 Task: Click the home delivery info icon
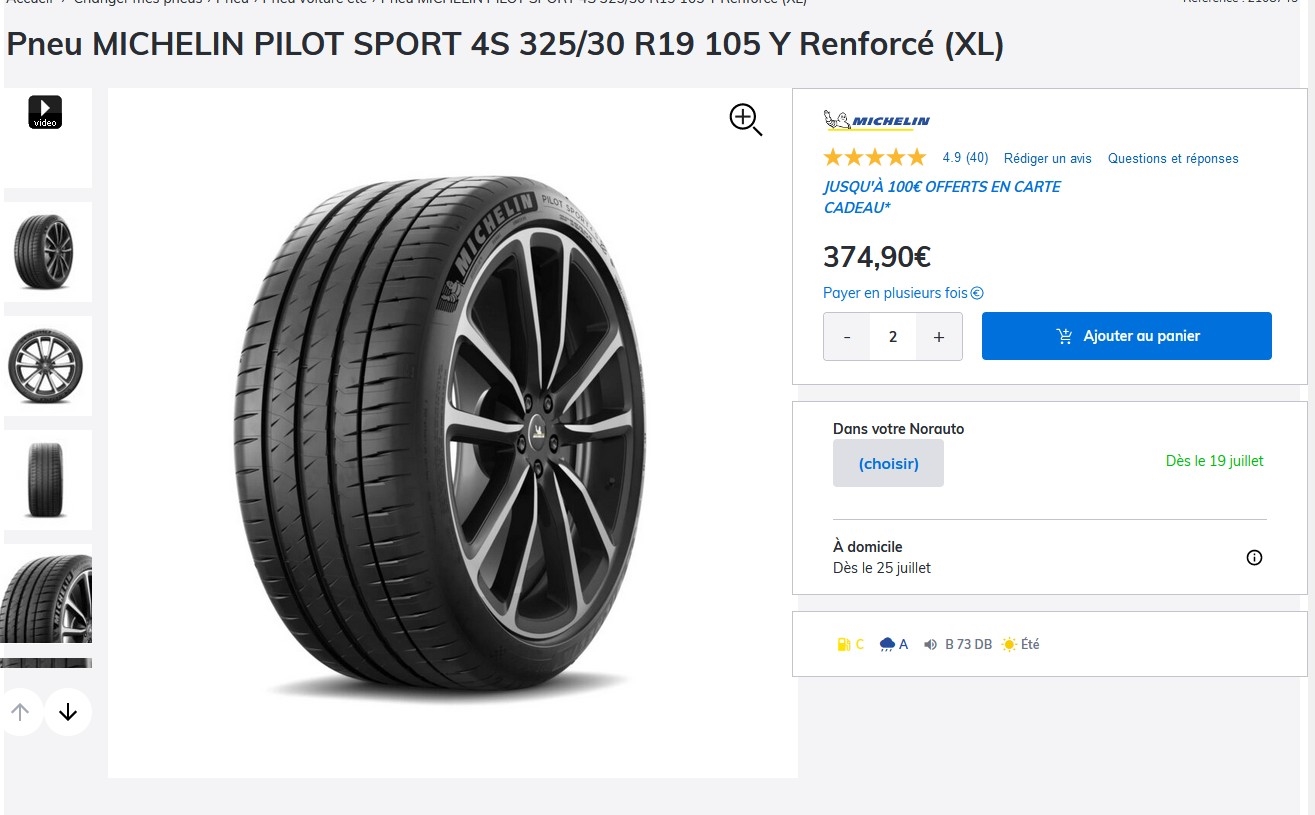point(1254,557)
